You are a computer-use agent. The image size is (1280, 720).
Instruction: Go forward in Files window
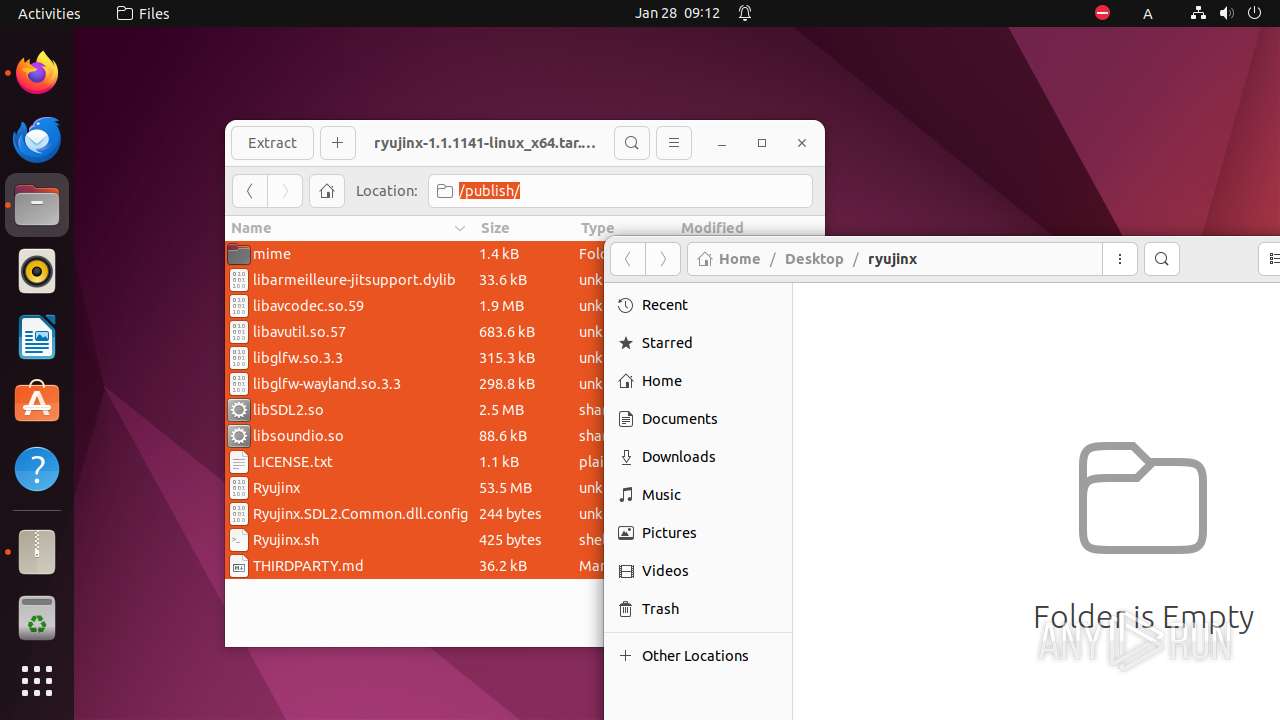(663, 259)
